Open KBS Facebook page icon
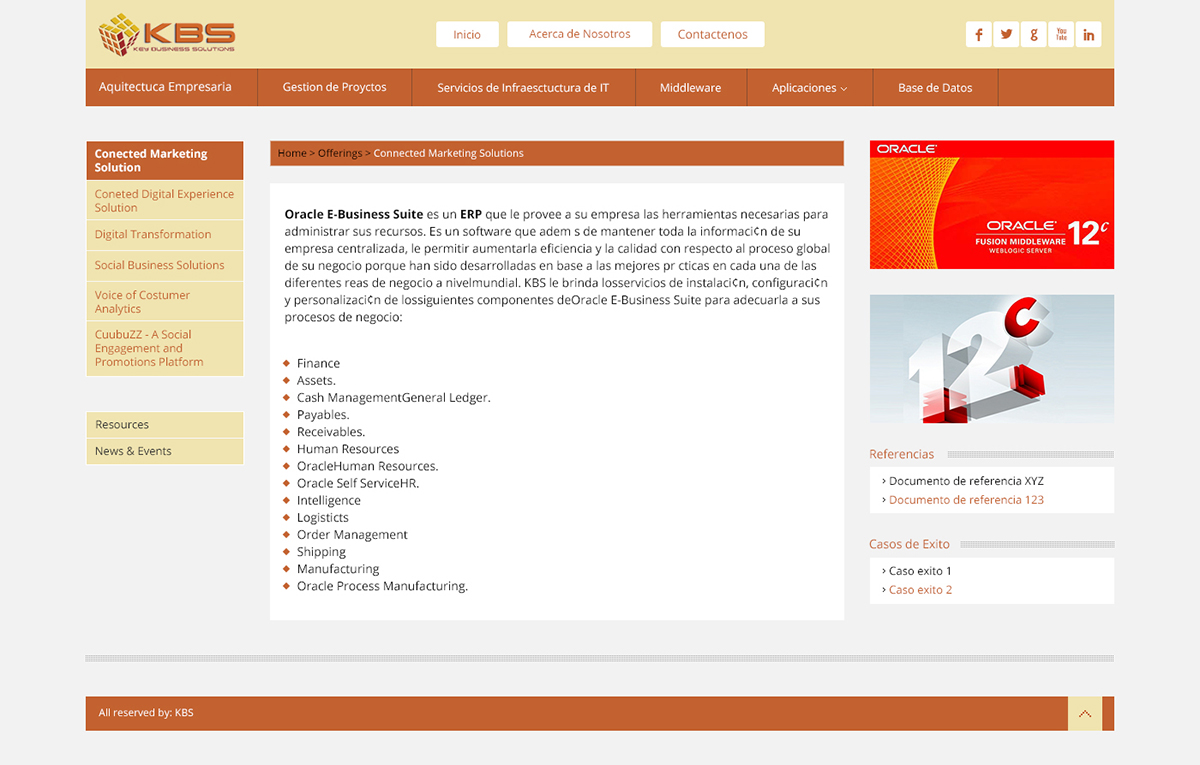 (x=978, y=33)
